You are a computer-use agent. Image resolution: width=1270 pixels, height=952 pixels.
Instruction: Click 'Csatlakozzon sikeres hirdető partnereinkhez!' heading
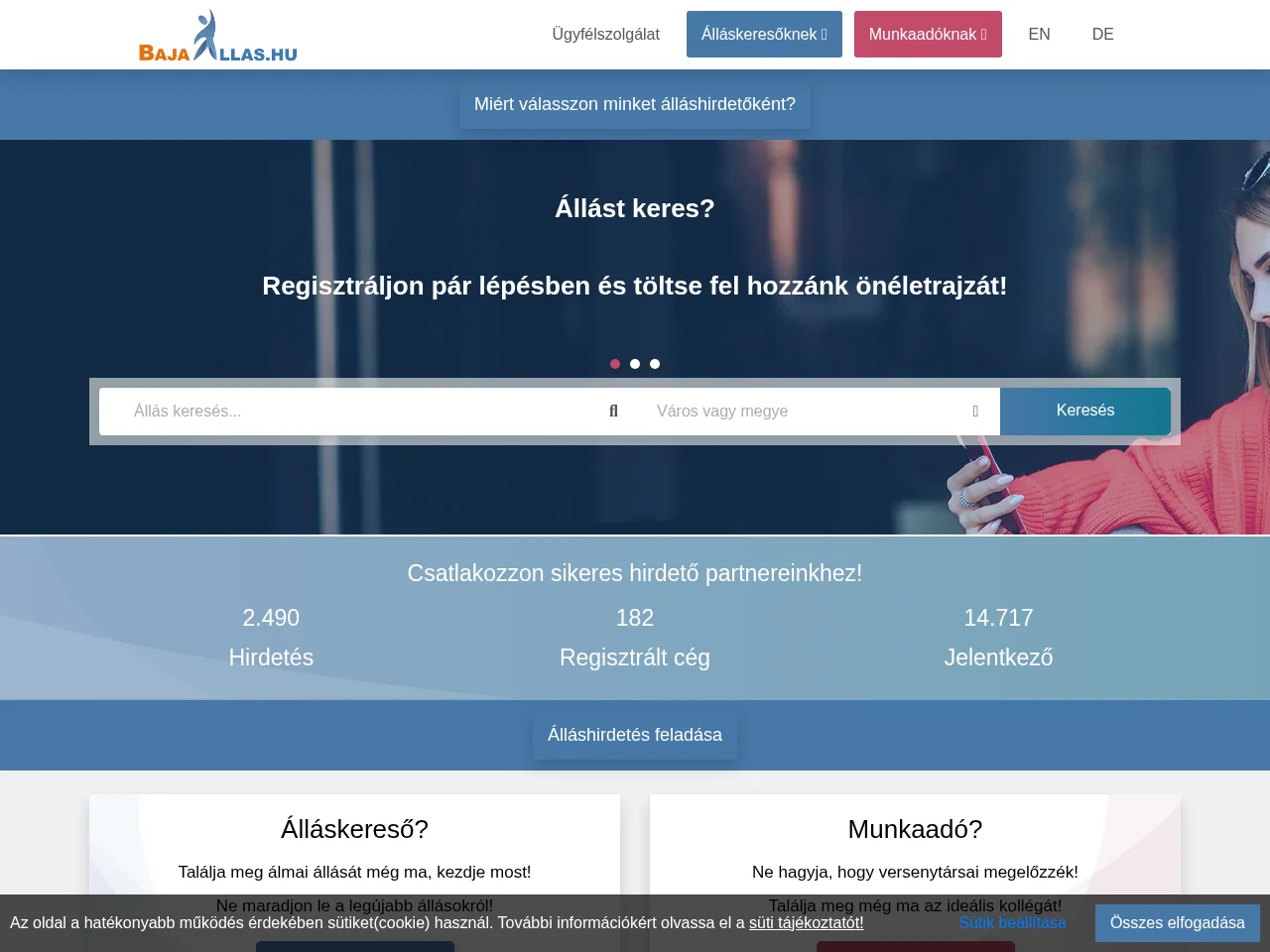[635, 573]
